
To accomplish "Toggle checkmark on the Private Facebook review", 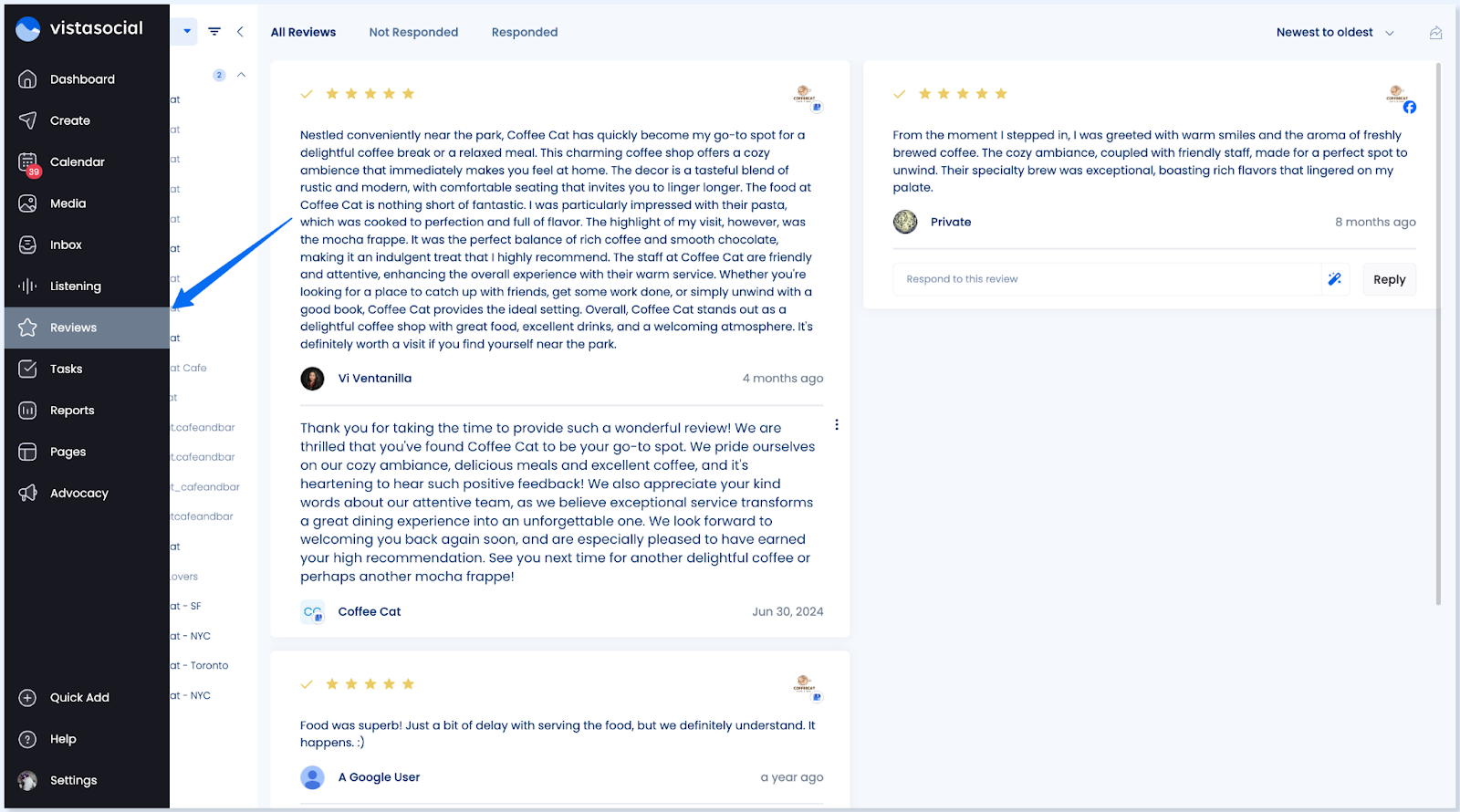I will 900,94.
